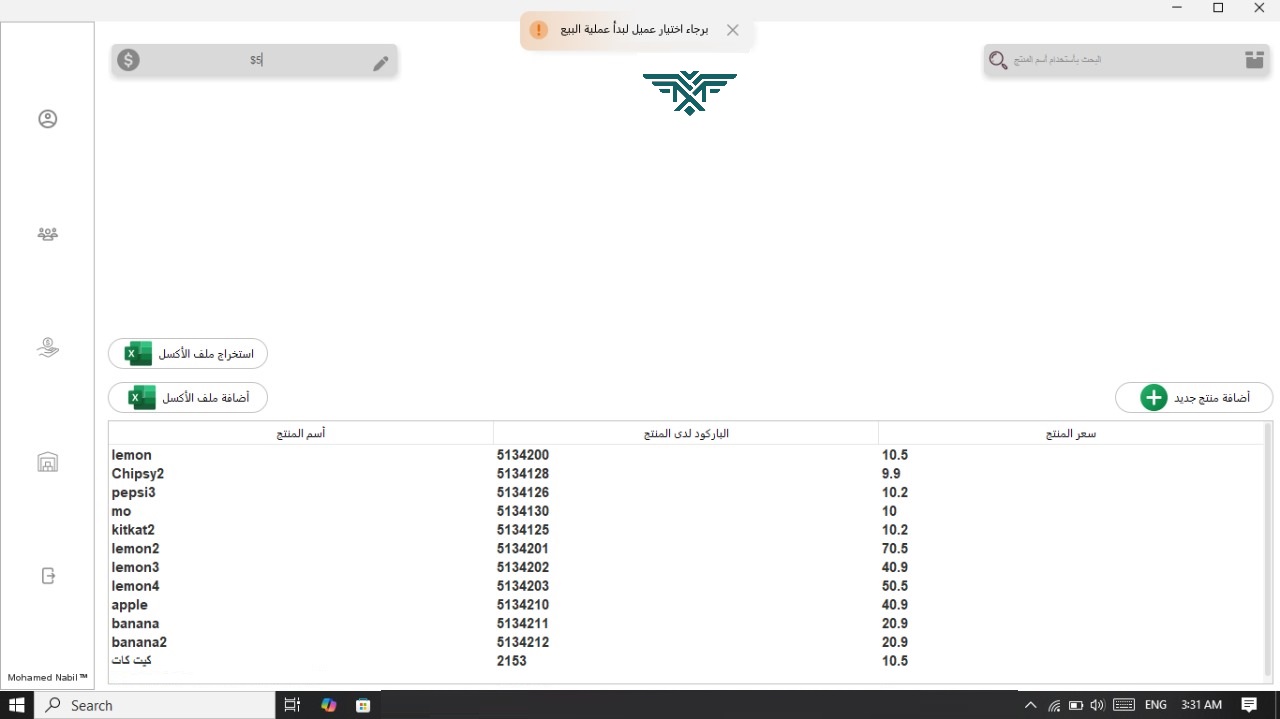The height and width of the screenshot is (719, 1280).
Task: Click the category box icon in search bar
Action: click(1254, 59)
